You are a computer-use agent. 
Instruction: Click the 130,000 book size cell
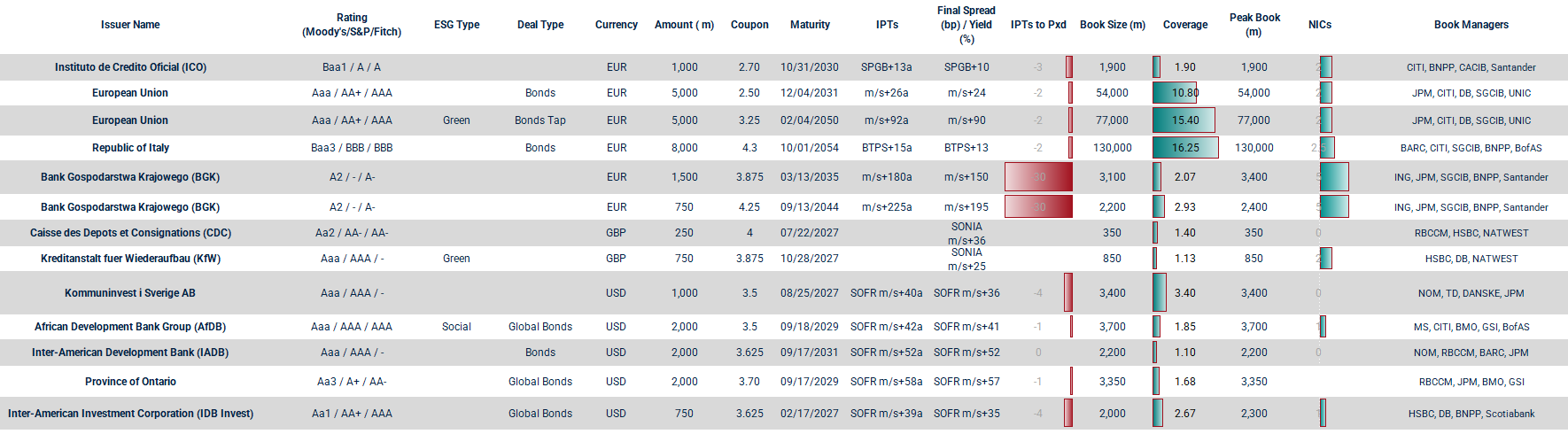tap(1112, 148)
